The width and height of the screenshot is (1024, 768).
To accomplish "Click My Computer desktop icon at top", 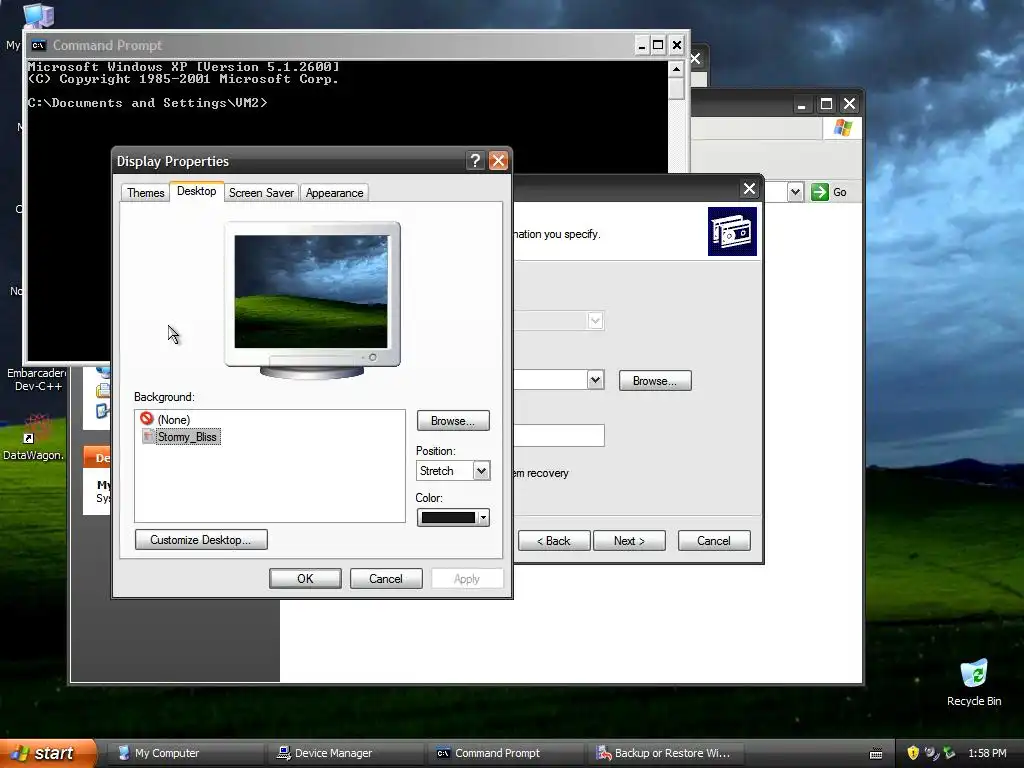I will [39, 15].
